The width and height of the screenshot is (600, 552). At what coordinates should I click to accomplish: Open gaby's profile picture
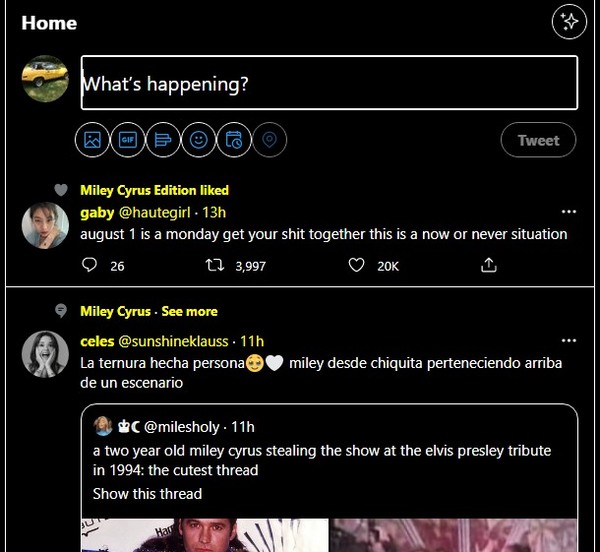click(x=45, y=226)
